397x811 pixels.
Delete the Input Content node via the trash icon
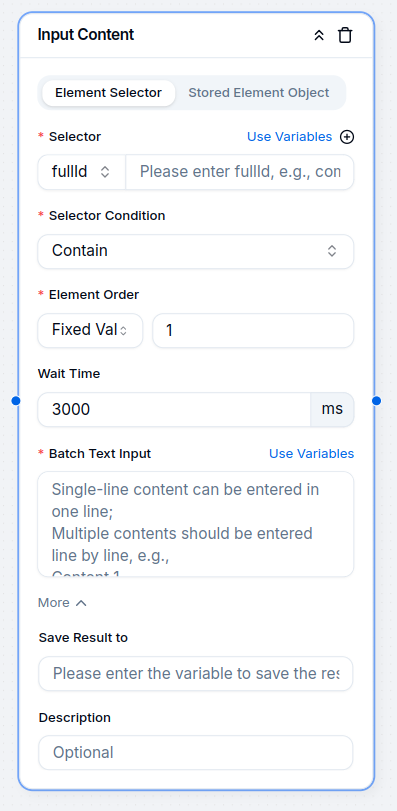[345, 35]
